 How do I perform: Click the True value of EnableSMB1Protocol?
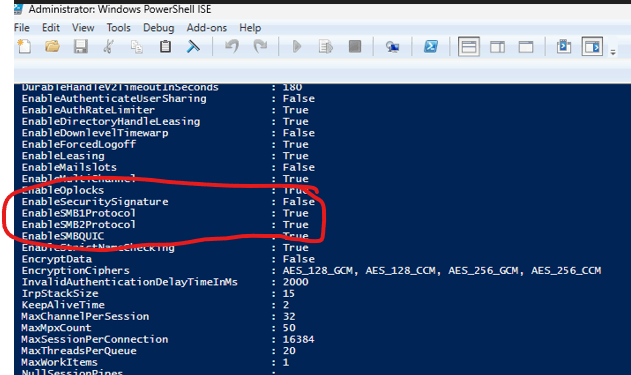(x=296, y=213)
